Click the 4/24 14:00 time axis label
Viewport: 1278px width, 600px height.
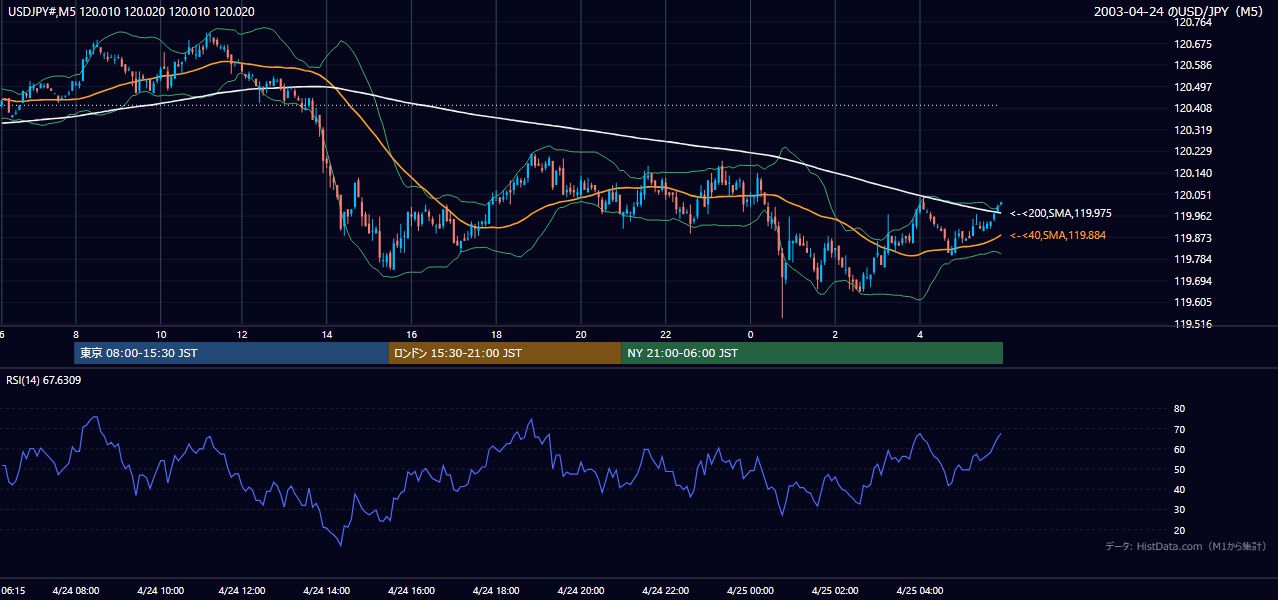click(327, 591)
